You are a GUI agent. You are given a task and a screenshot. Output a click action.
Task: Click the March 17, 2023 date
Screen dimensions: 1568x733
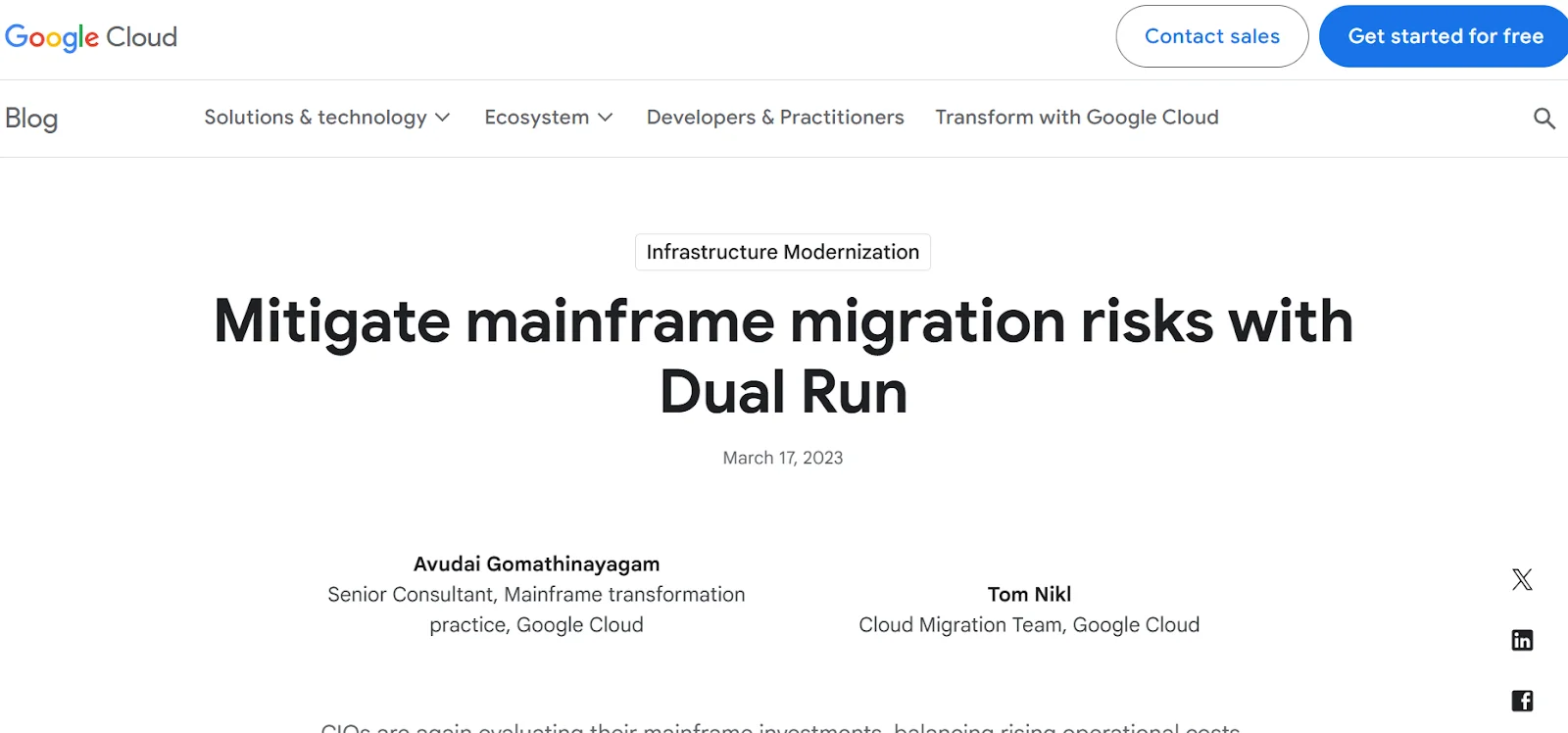pos(783,458)
